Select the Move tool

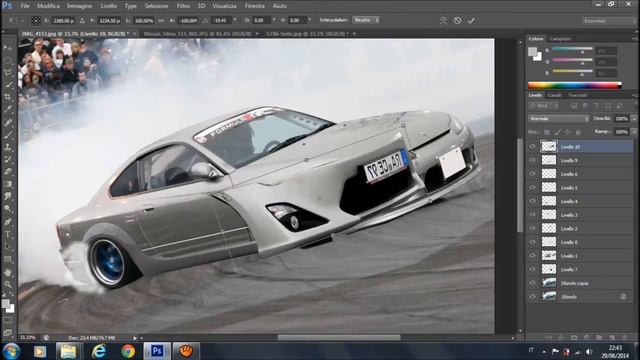(x=8, y=47)
